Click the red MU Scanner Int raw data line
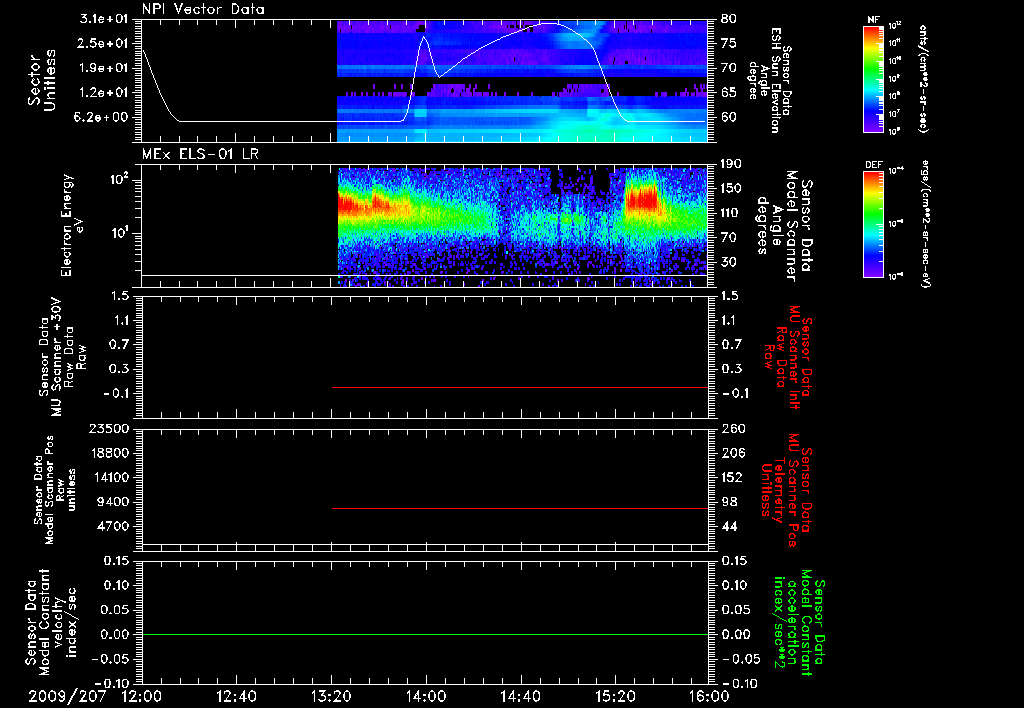The width and height of the screenshot is (1024, 708). point(520,388)
